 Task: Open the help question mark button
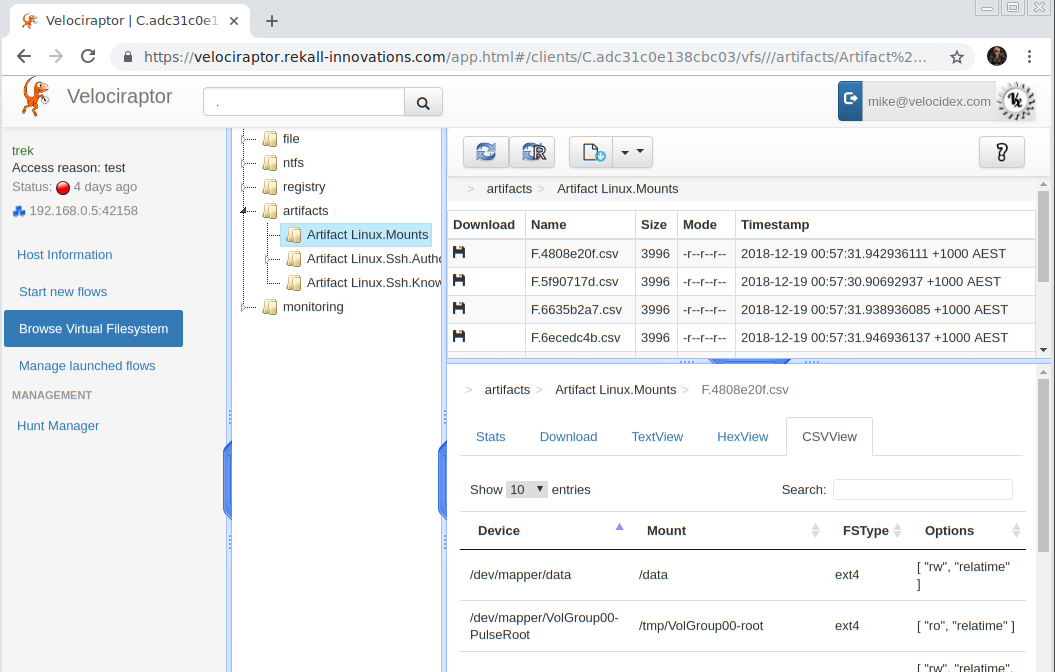point(1002,152)
